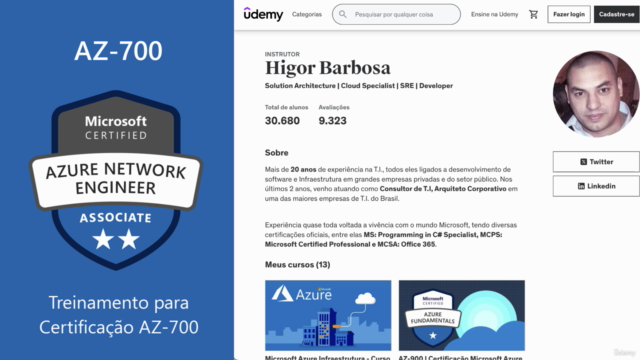The image size is (640, 360).
Task: Open the Categorias menu
Action: pyautogui.click(x=307, y=14)
